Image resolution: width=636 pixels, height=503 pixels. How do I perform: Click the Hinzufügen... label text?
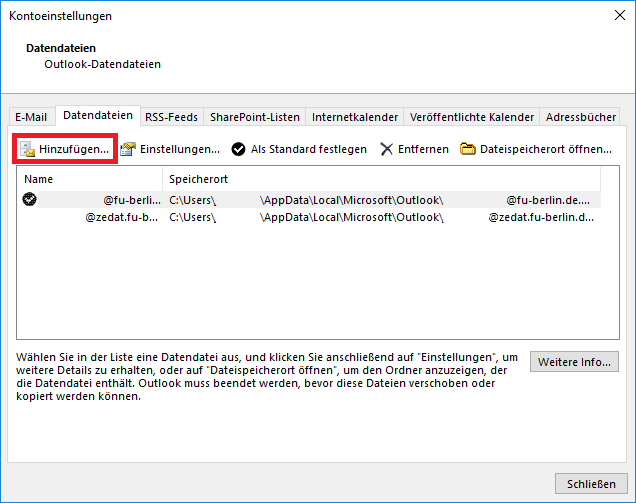[74, 149]
